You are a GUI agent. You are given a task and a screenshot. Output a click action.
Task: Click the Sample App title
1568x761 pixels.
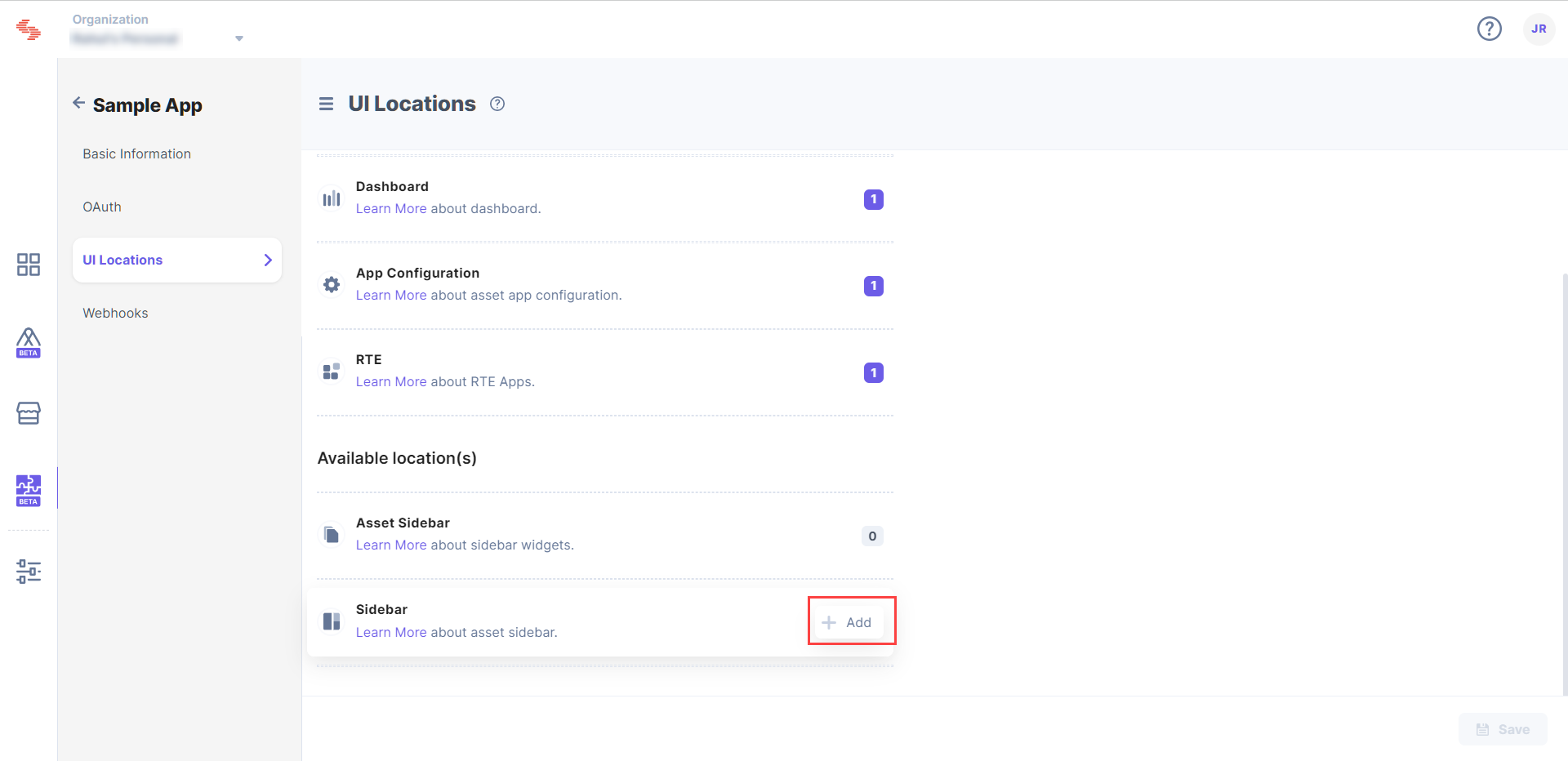click(x=148, y=105)
